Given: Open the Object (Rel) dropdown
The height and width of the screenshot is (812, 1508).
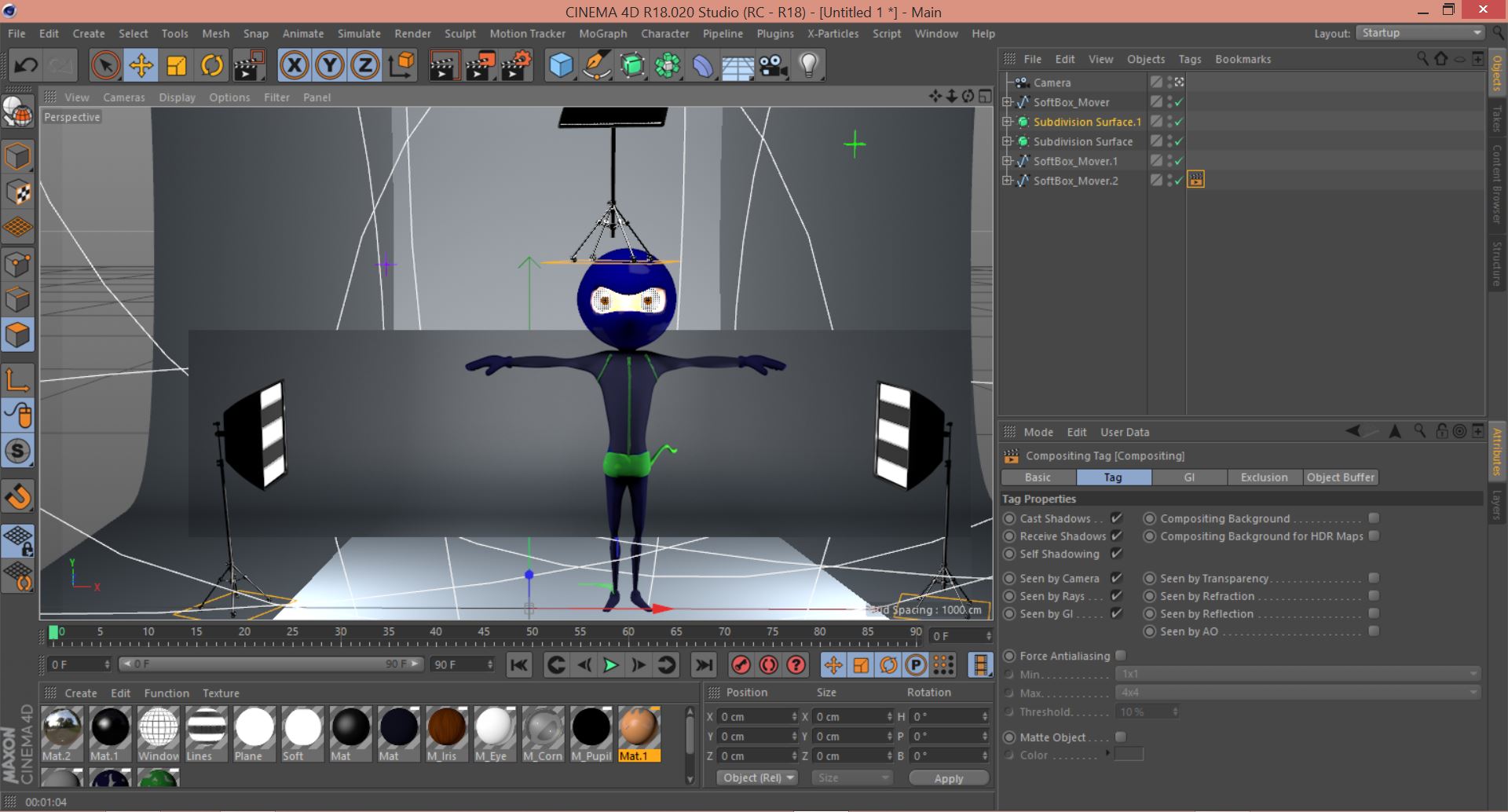Looking at the screenshot, I should tap(757, 777).
